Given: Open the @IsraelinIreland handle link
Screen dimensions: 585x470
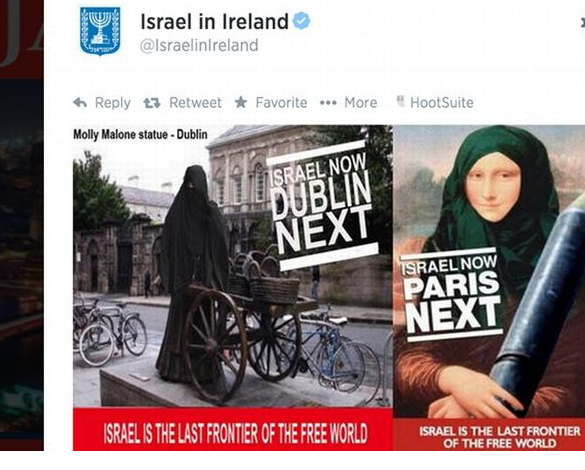Looking at the screenshot, I should pos(199,46).
